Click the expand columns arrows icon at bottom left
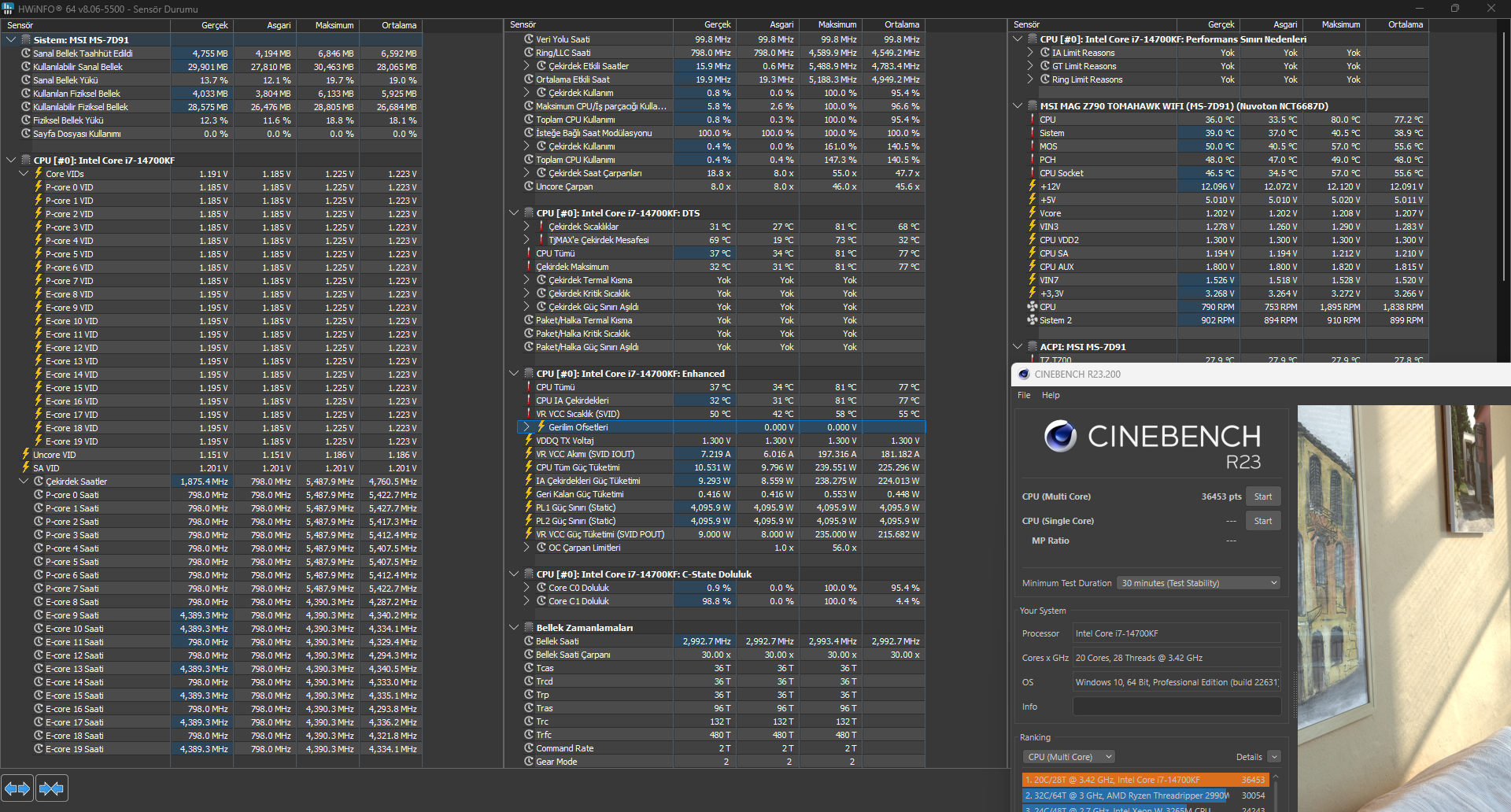Image resolution: width=1511 pixels, height=812 pixels. point(17,788)
